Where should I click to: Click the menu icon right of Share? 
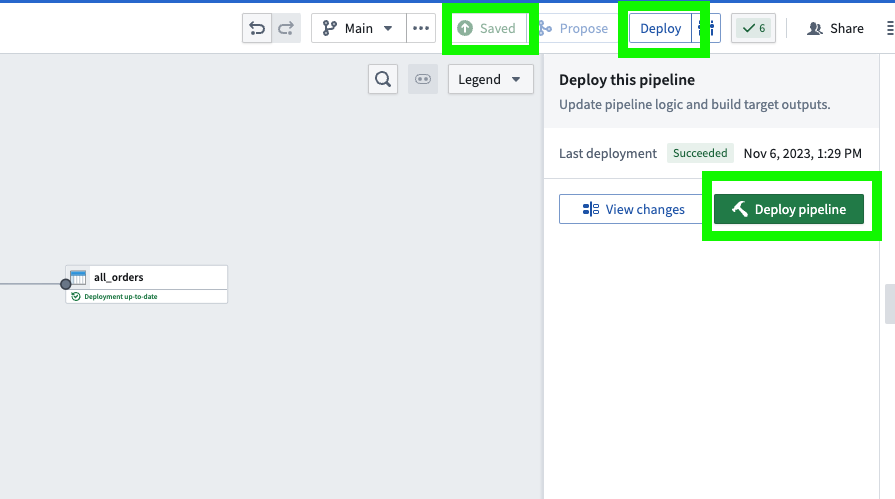click(889, 28)
